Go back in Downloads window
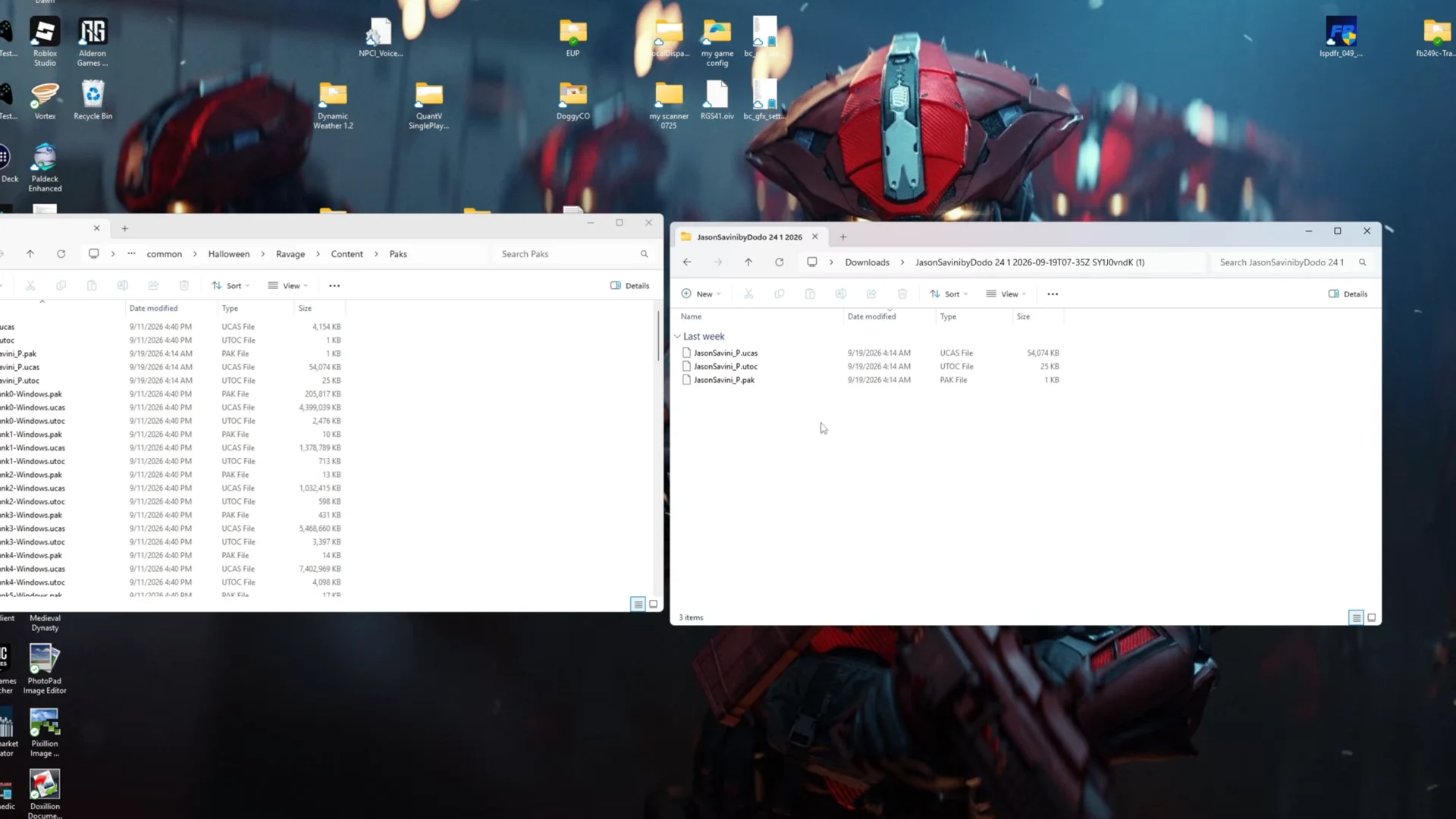Viewport: 1456px width, 819px height. point(687,262)
